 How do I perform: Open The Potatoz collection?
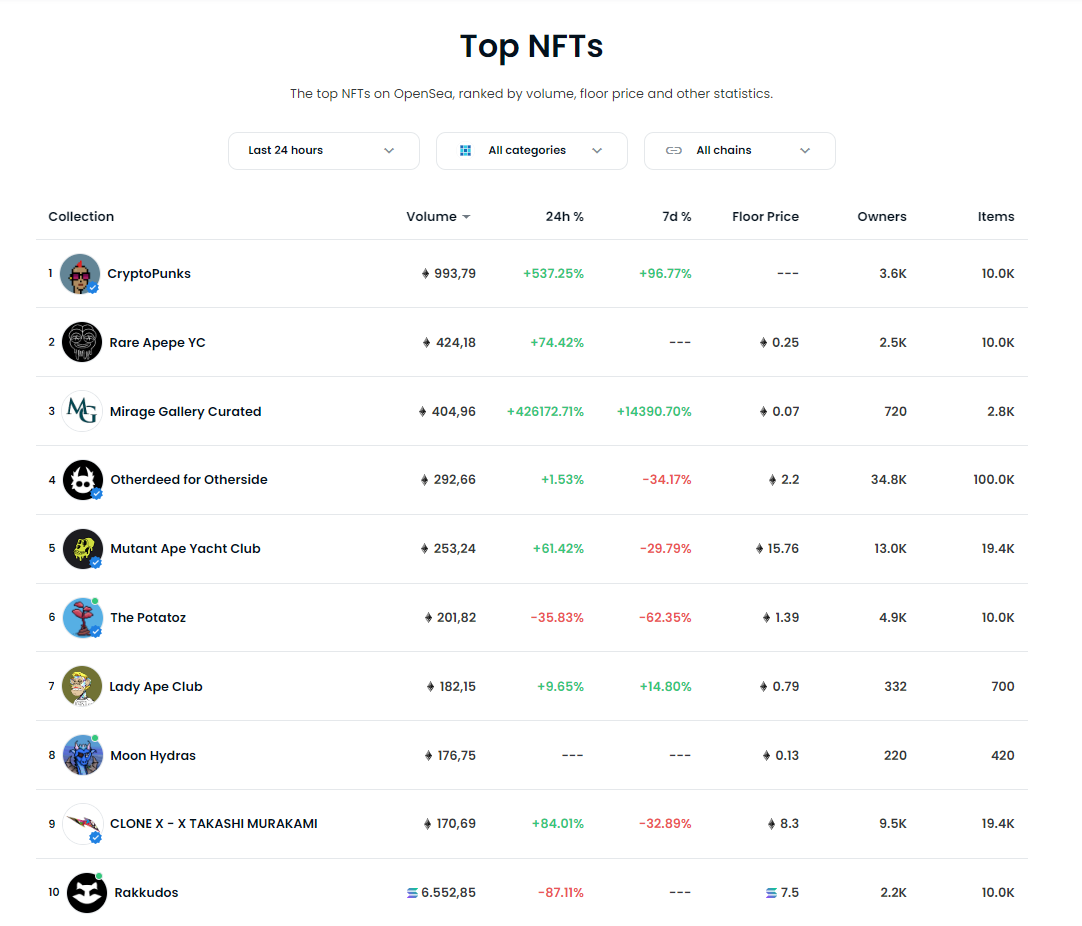(148, 618)
